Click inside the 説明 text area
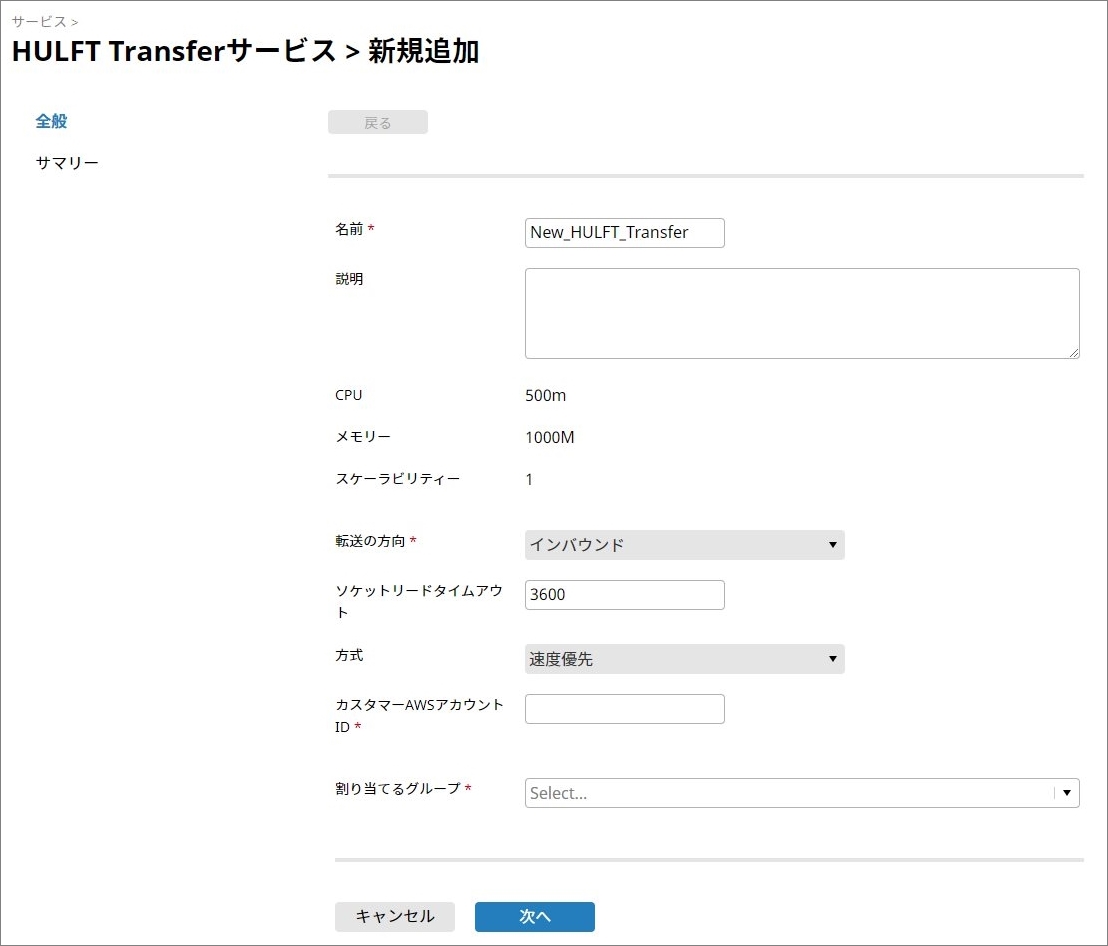The width and height of the screenshot is (1108, 946). point(801,313)
